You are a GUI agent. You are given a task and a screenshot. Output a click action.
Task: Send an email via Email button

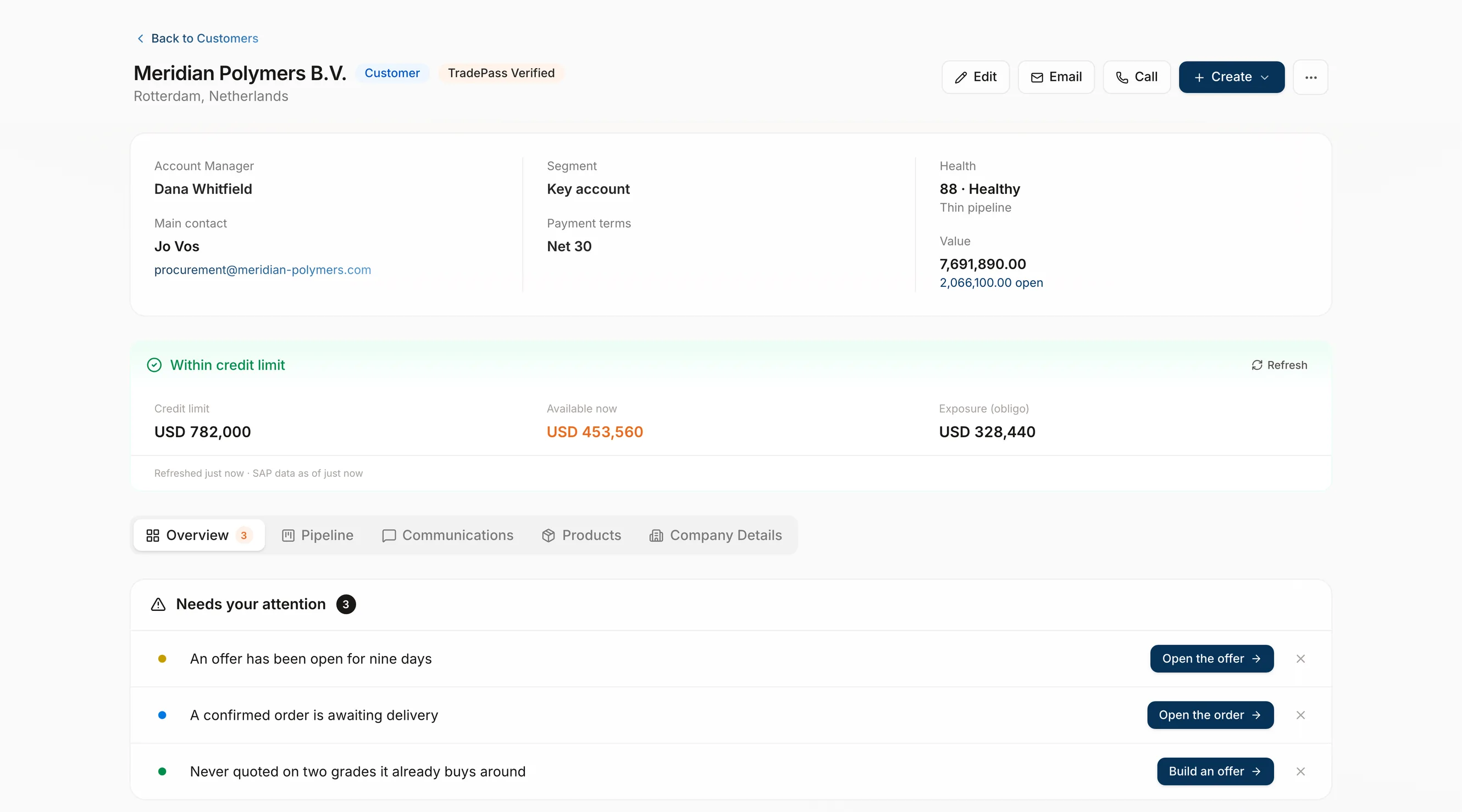tap(1056, 77)
